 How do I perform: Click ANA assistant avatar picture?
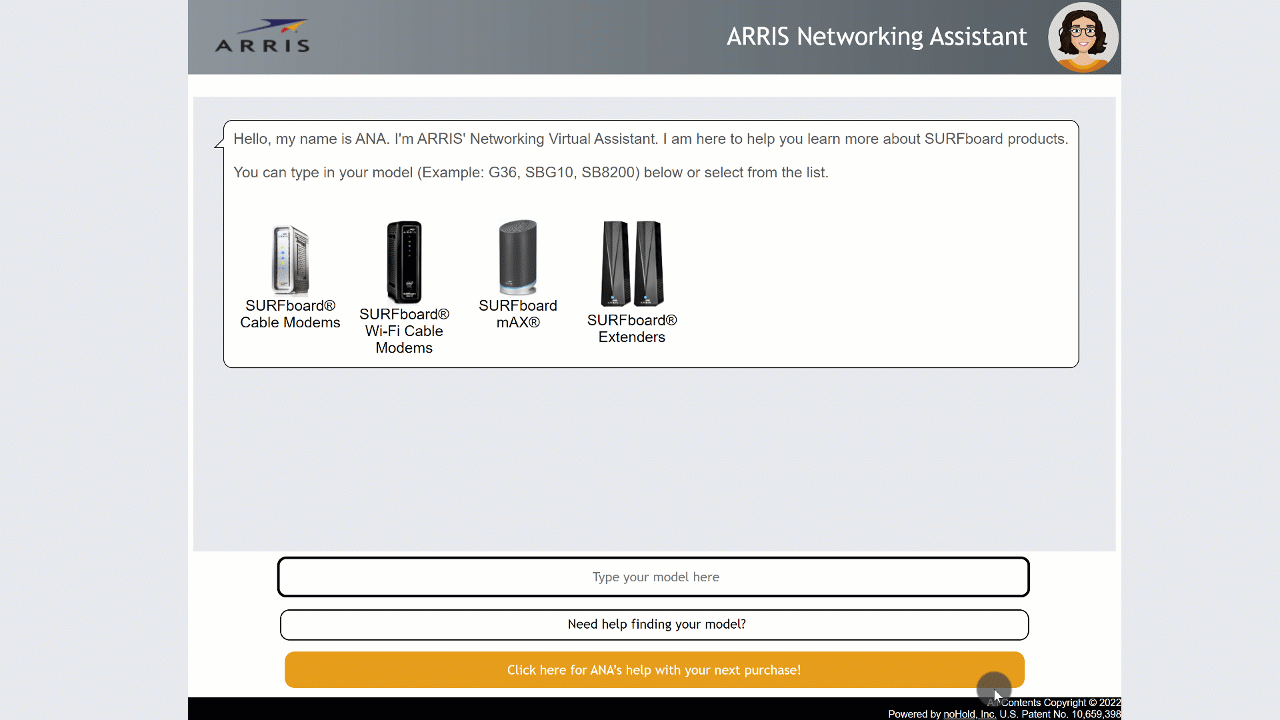[x=1083, y=37]
